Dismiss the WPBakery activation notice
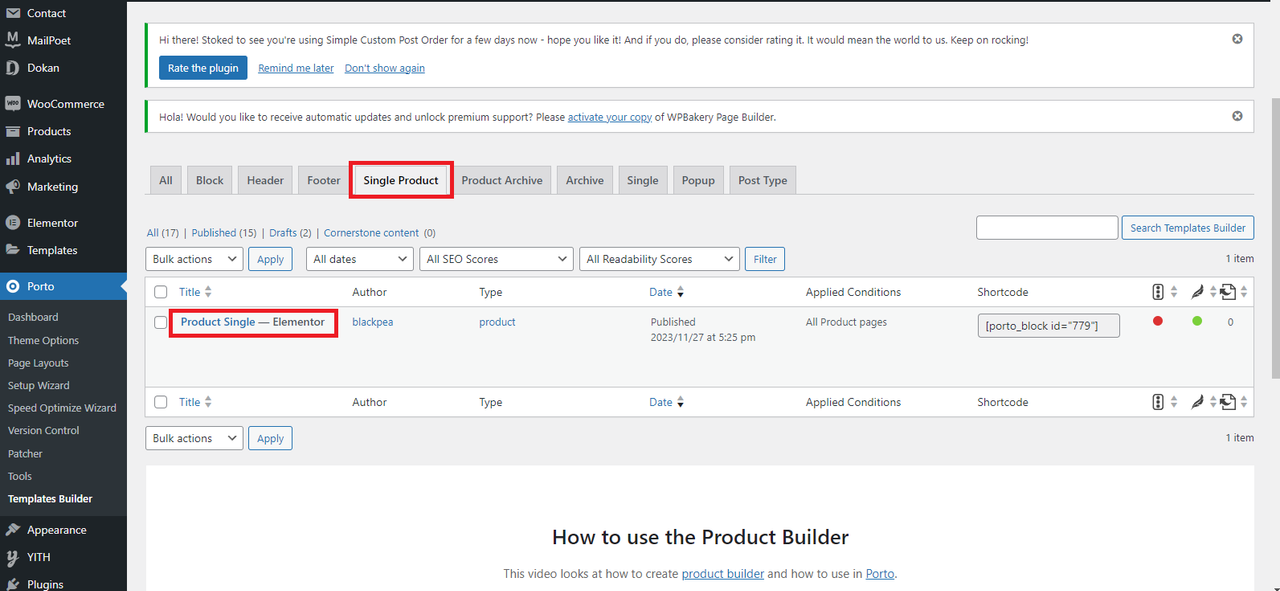The height and width of the screenshot is (591, 1280). 1237,116
